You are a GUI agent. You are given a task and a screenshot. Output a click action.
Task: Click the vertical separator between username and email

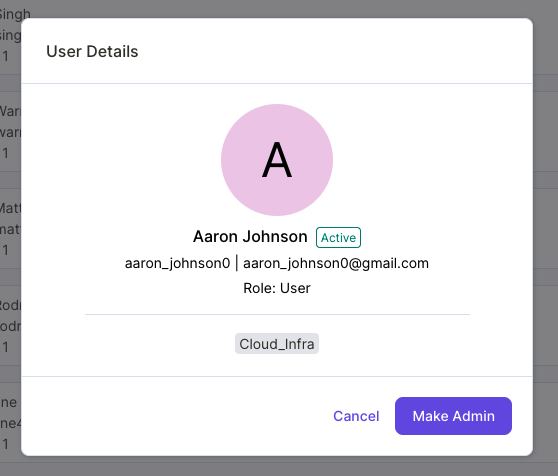click(237, 264)
